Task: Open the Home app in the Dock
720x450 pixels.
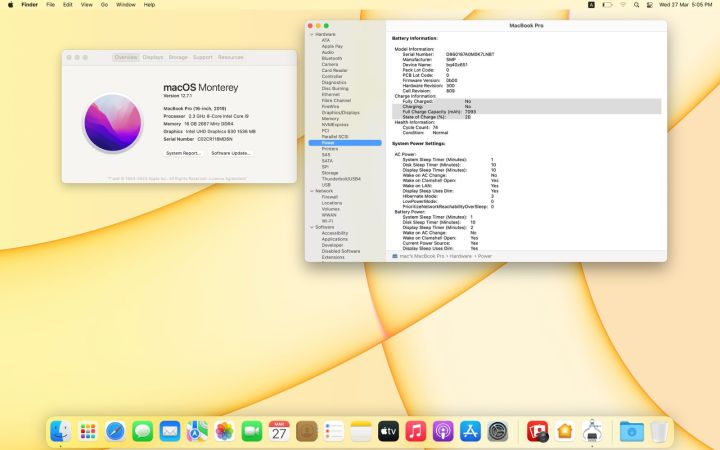Action: click(565, 431)
